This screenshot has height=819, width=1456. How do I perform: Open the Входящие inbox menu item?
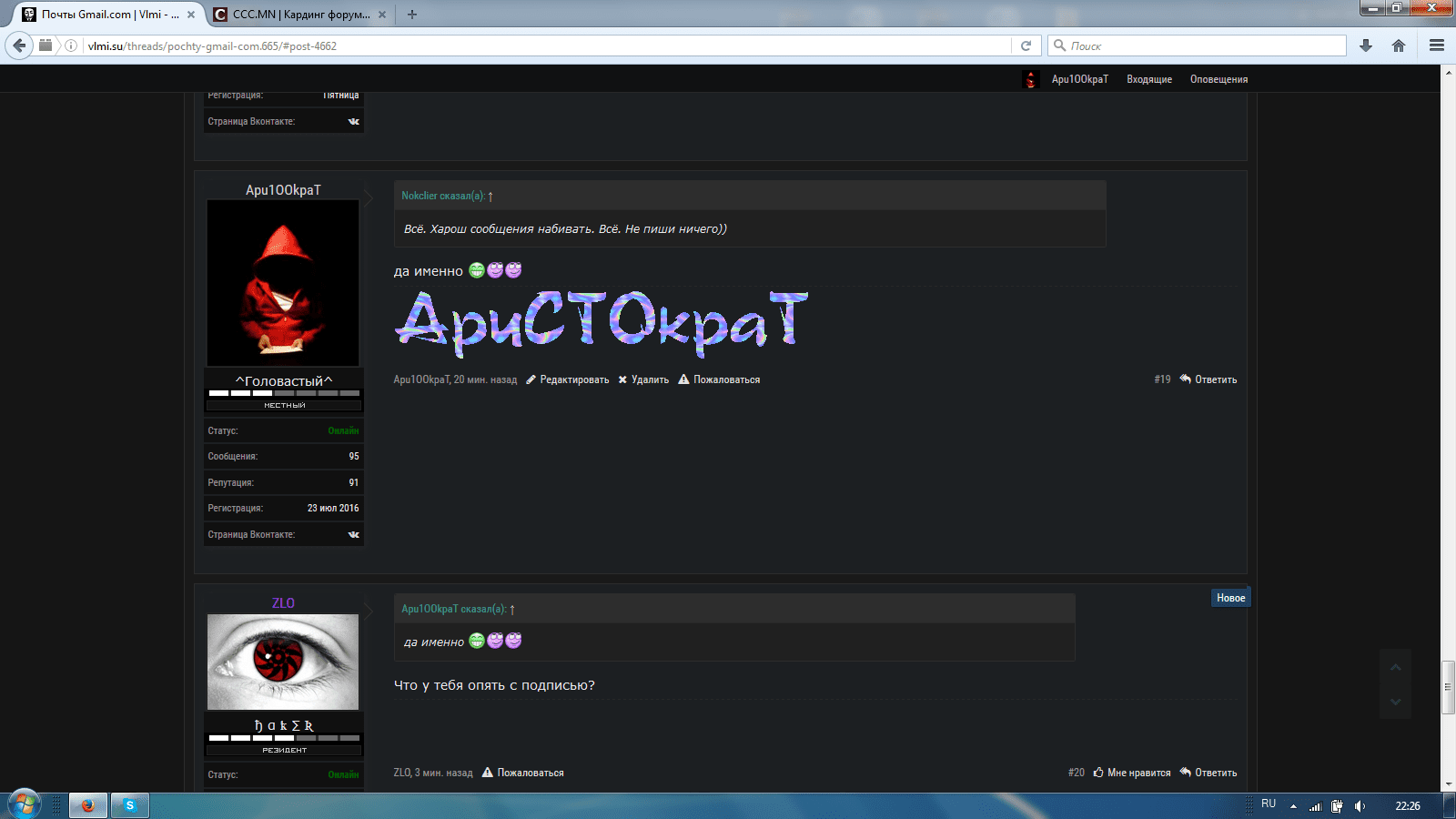[1148, 79]
